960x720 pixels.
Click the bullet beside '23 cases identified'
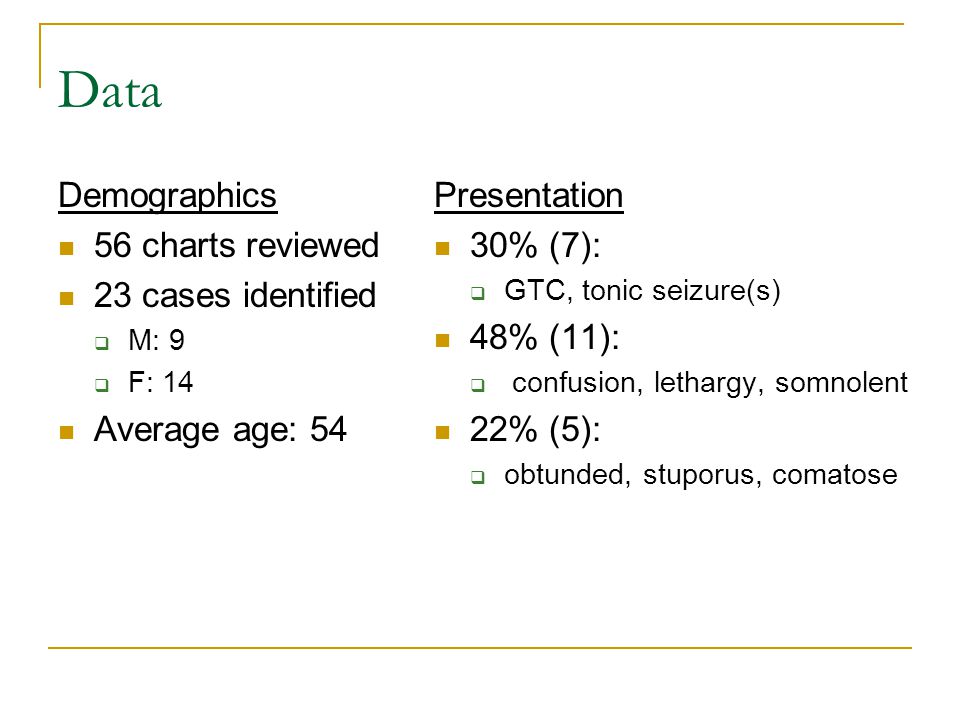tap(67, 298)
